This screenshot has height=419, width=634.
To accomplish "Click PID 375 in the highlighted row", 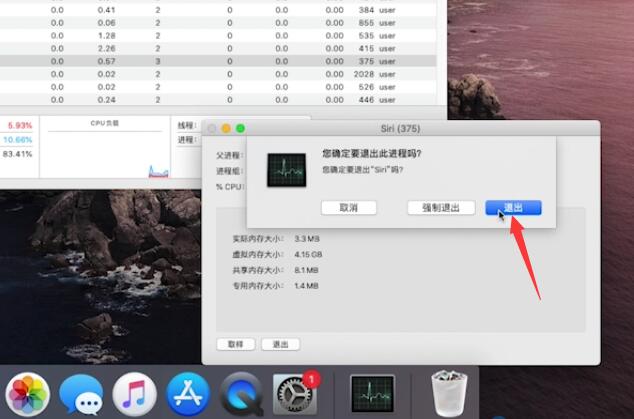I will pos(366,61).
